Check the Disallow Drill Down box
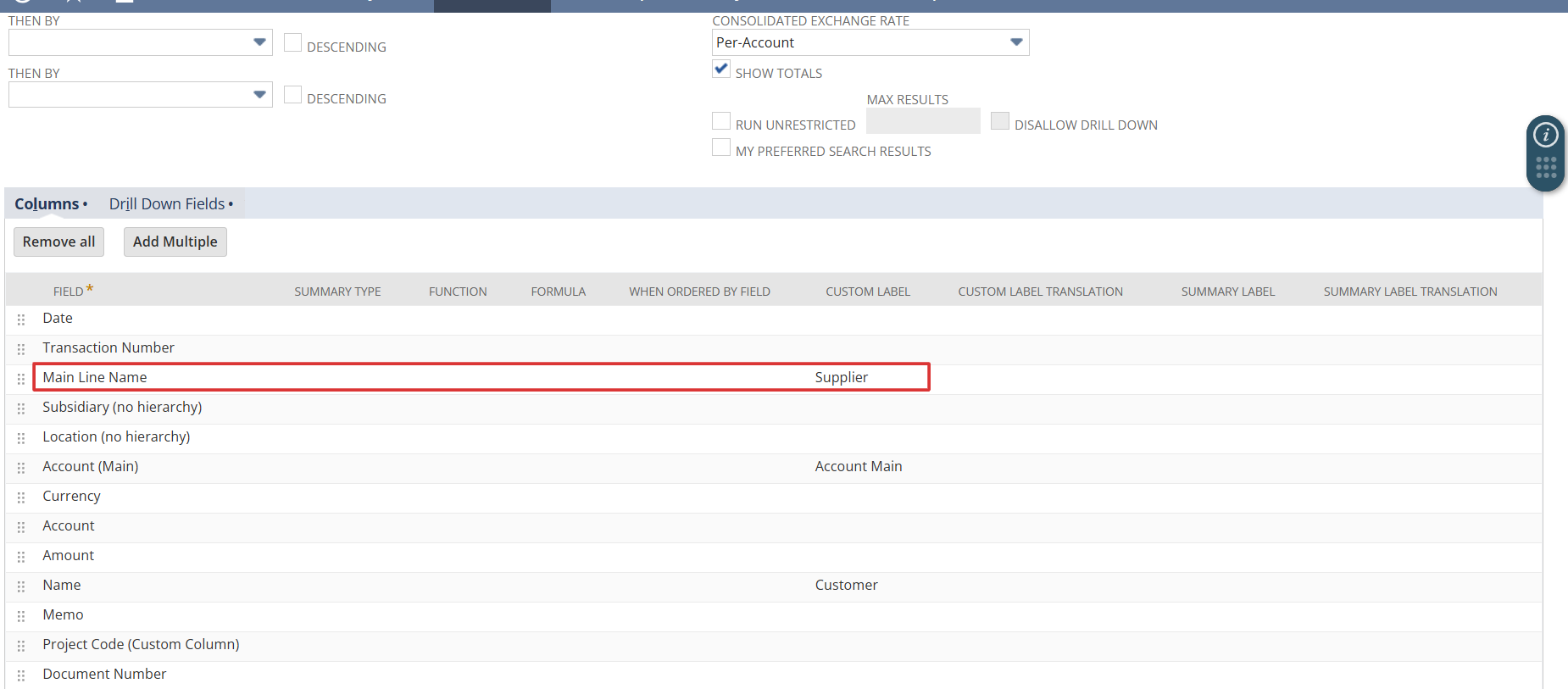The height and width of the screenshot is (689, 1568). [x=1000, y=122]
